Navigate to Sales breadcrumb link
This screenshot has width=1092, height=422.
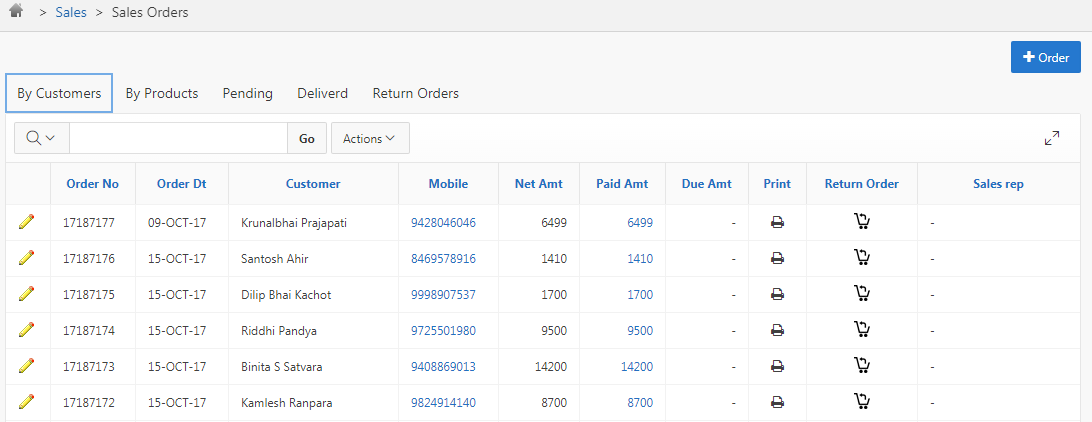tap(71, 12)
